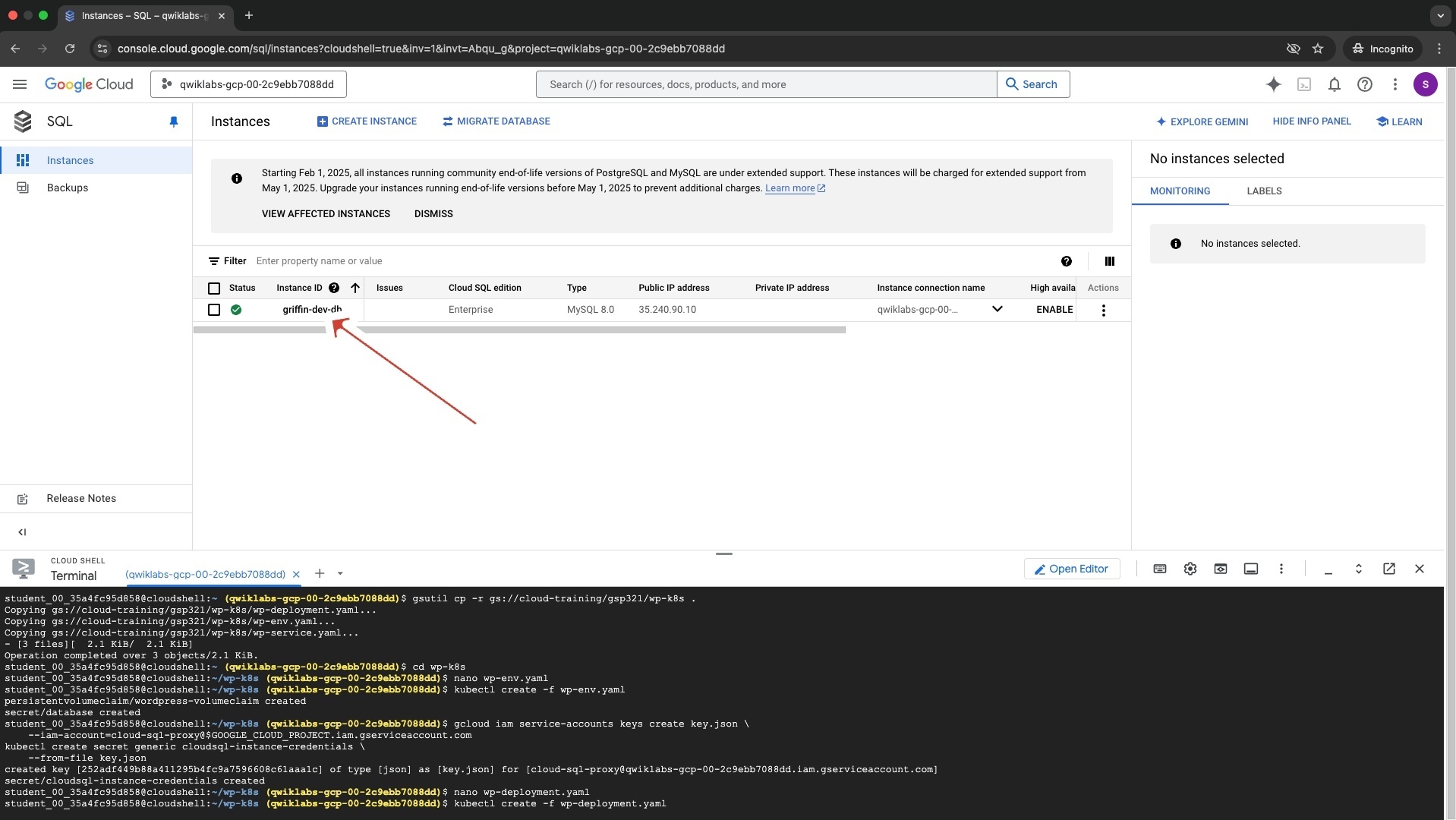Click the Incognito indicator
This screenshot has width=1456, height=820.
pos(1383,49)
